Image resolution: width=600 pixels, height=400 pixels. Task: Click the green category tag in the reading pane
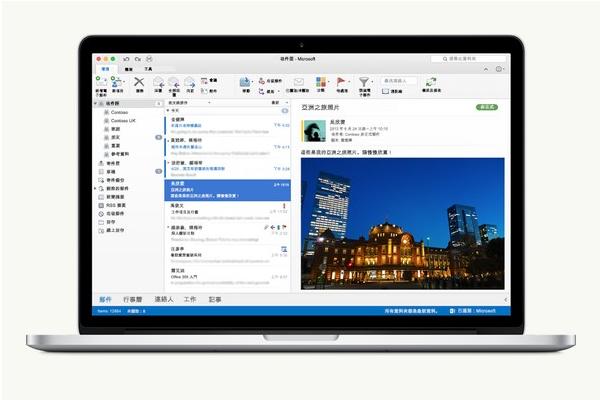coord(487,107)
